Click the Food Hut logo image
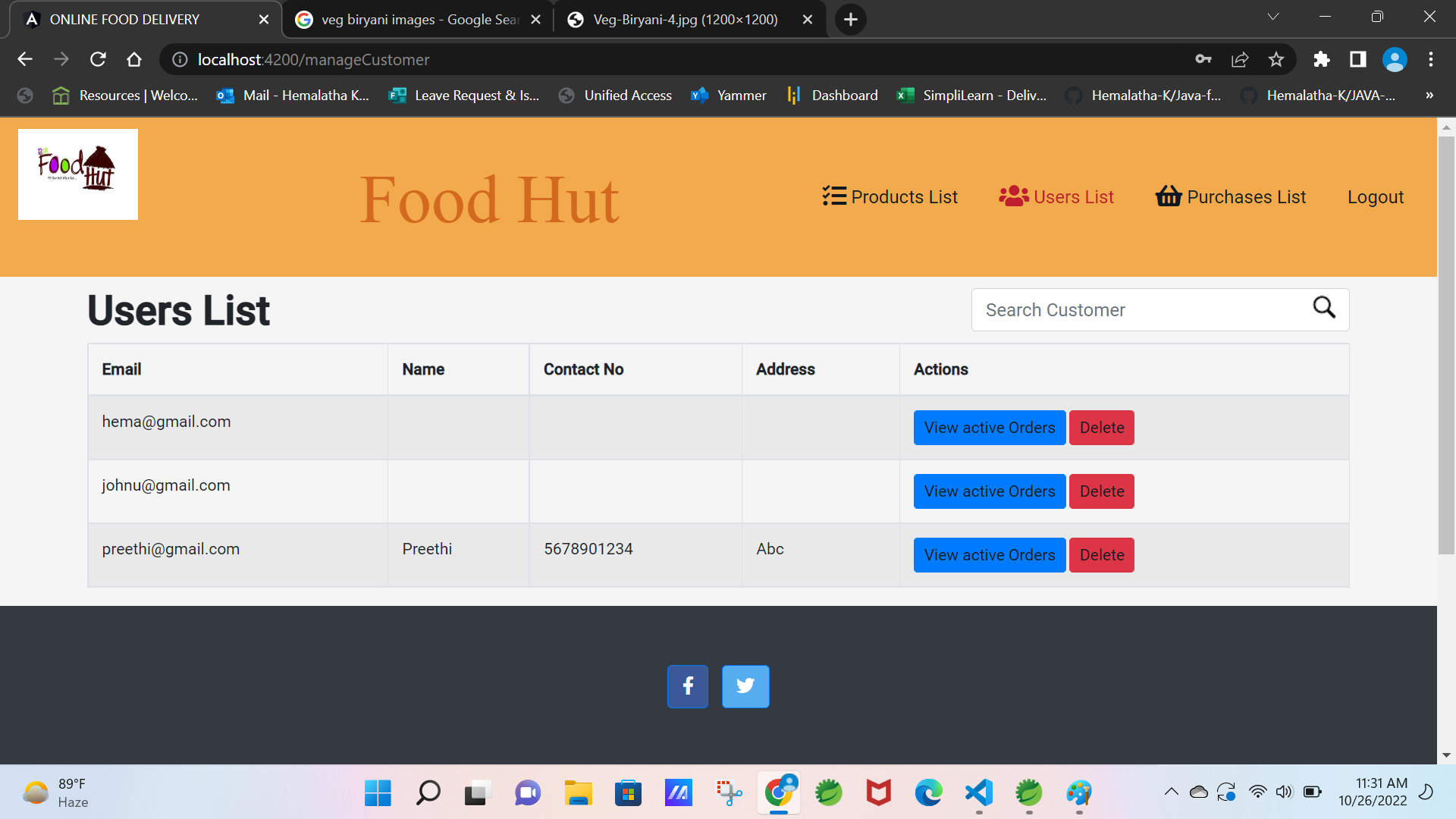 (78, 174)
